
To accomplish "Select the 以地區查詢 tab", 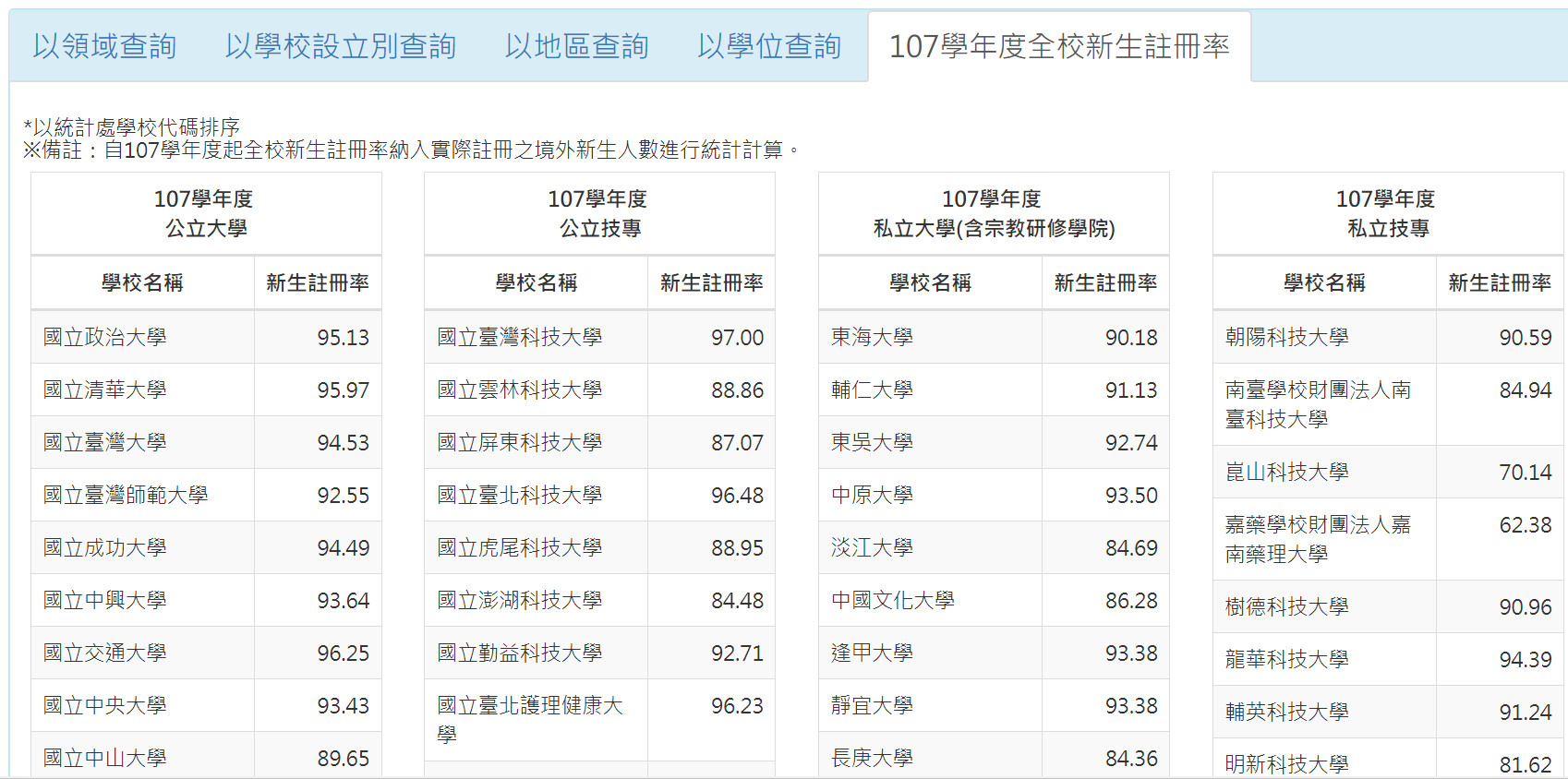I will 577,46.
